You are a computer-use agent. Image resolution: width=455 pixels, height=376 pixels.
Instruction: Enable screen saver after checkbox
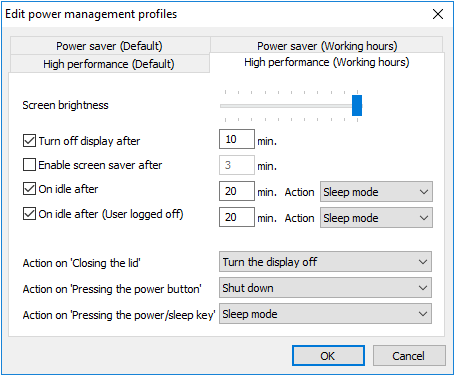coord(29,165)
